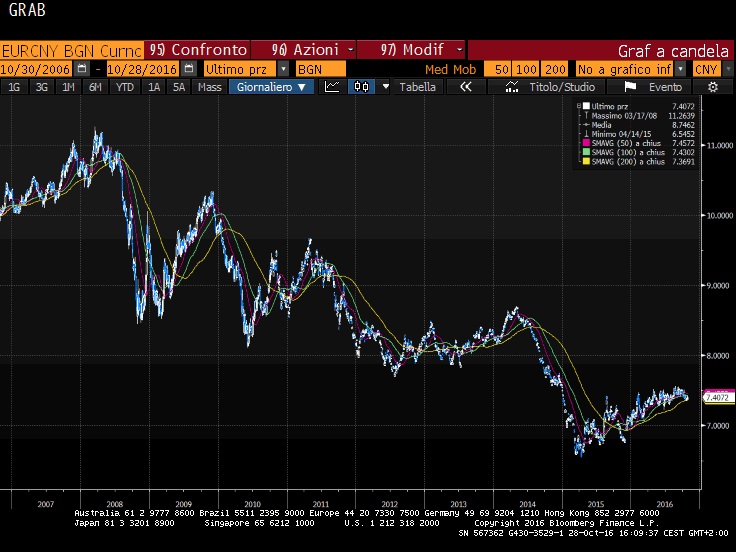
Task: Click the 10/30/2006 start date field
Action: (36, 69)
